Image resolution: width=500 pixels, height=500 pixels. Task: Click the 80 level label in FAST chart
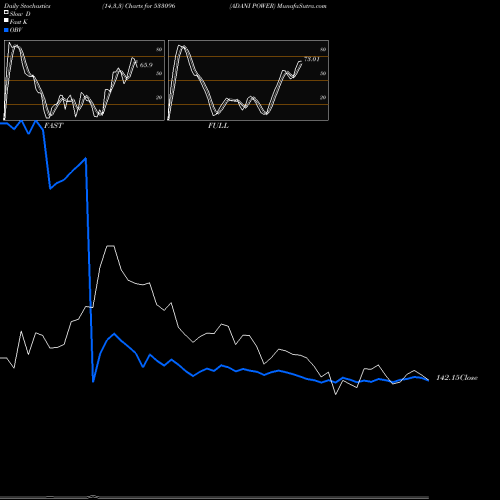click(159, 49)
